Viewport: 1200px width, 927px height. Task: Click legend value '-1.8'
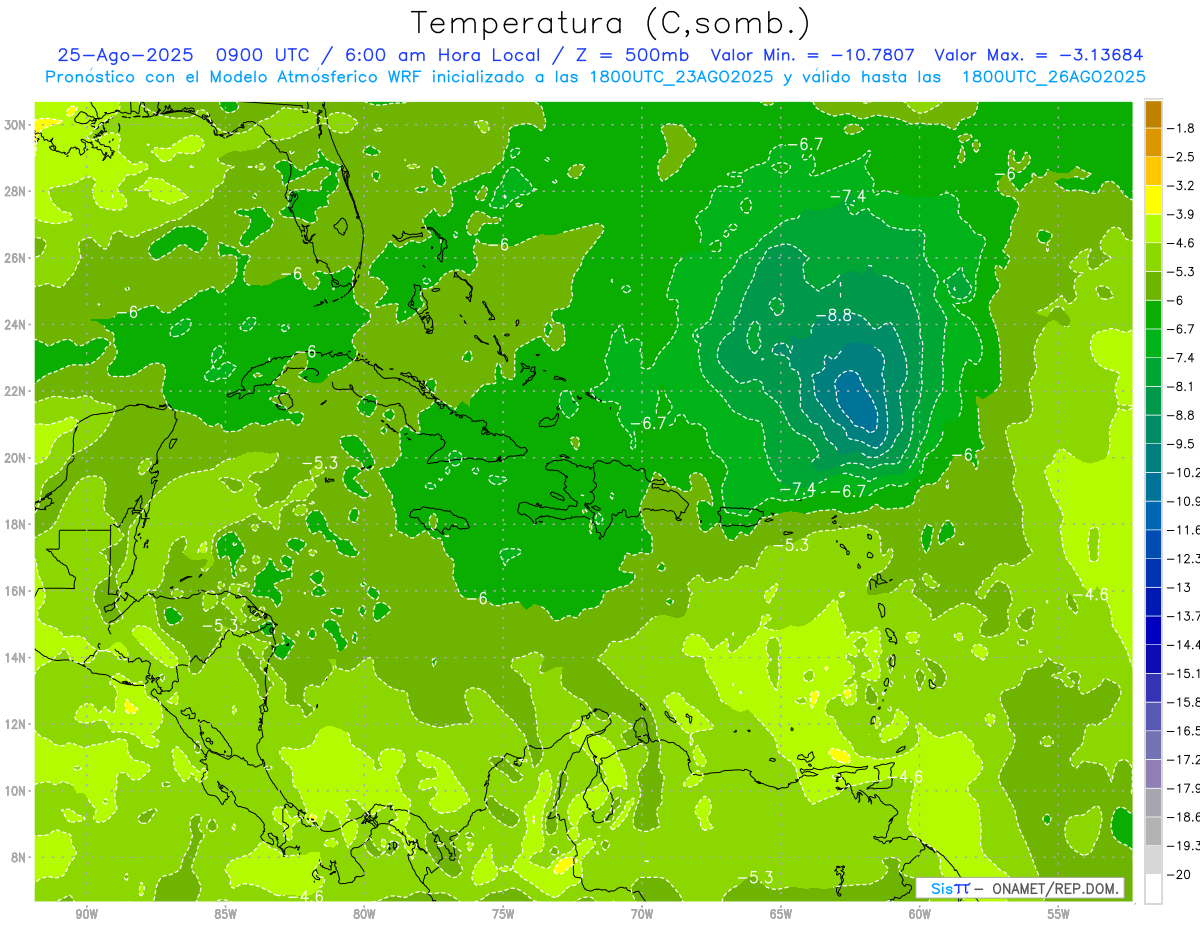(1182, 128)
